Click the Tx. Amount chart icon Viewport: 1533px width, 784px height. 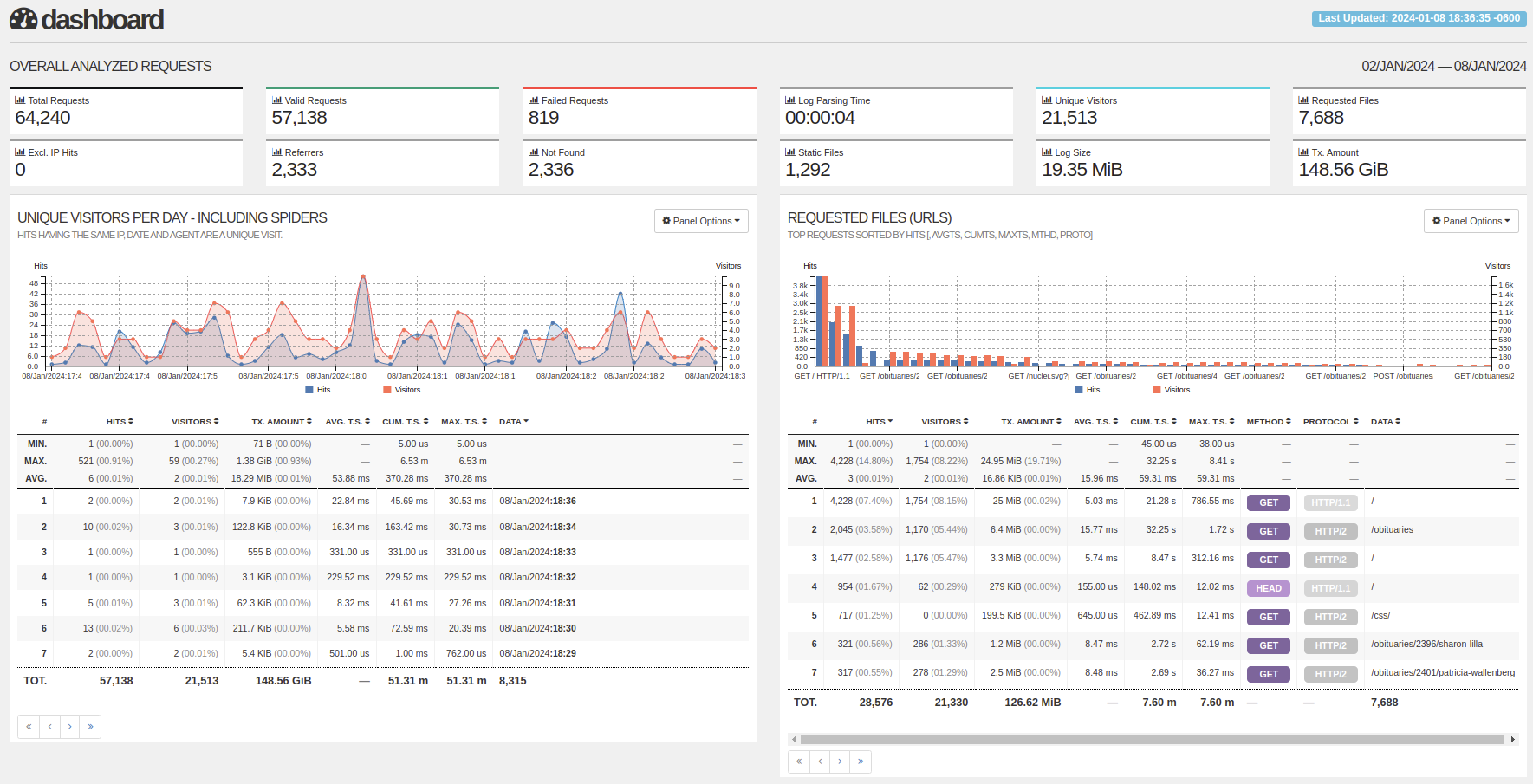1303,152
